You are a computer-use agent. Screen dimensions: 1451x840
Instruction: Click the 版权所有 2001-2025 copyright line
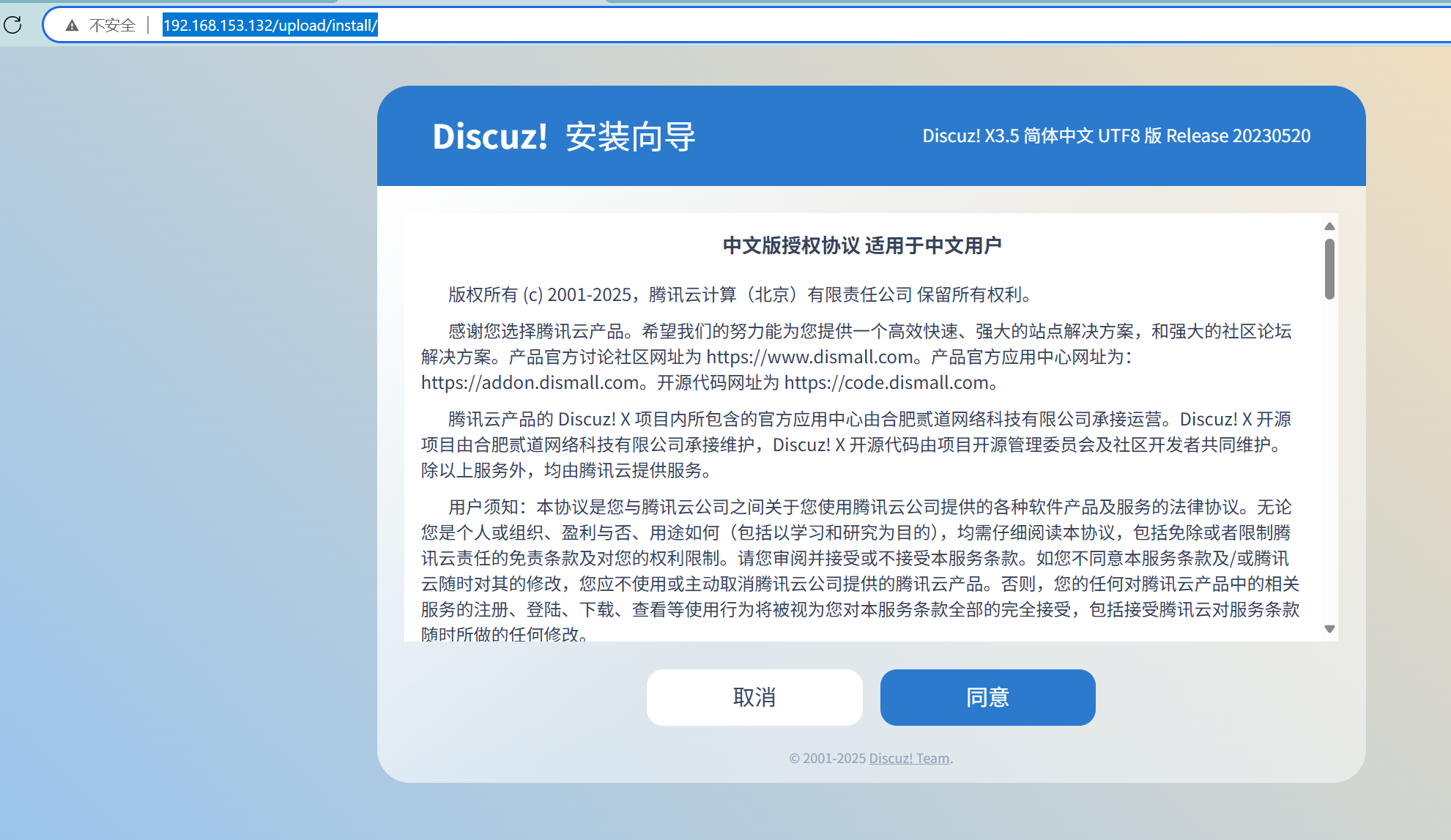tap(740, 295)
